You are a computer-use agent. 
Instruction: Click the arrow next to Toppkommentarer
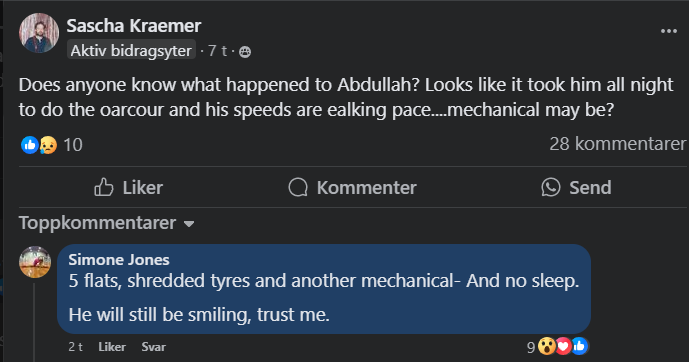pyautogui.click(x=189, y=224)
